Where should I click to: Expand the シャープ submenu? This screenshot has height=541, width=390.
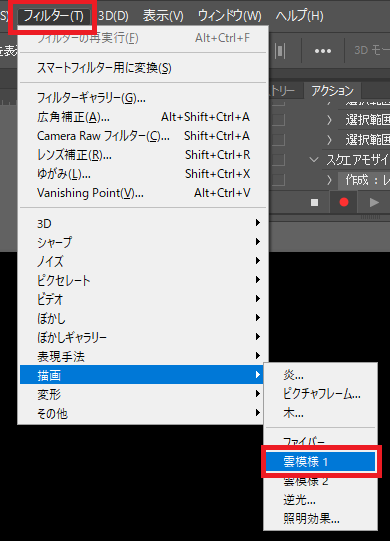[x=143, y=242]
